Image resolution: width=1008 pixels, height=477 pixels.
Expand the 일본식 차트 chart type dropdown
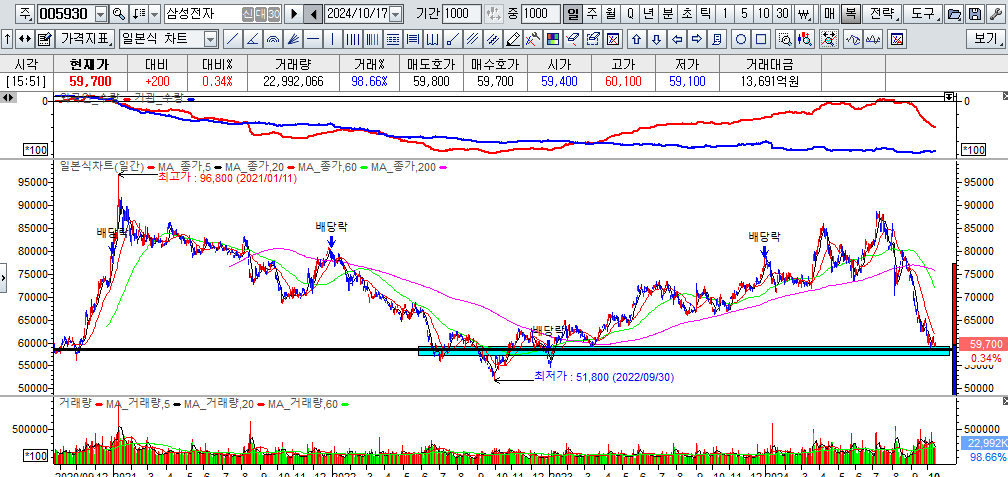[210, 39]
